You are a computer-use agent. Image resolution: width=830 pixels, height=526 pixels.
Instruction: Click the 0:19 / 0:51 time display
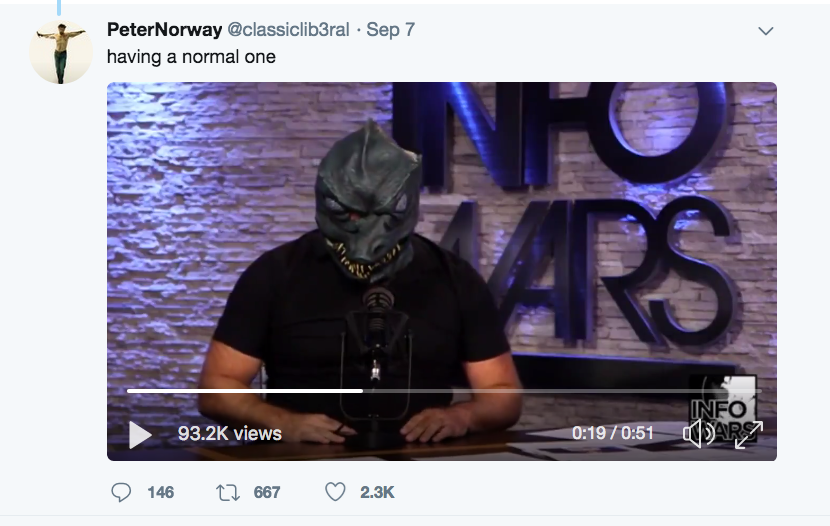(x=613, y=433)
